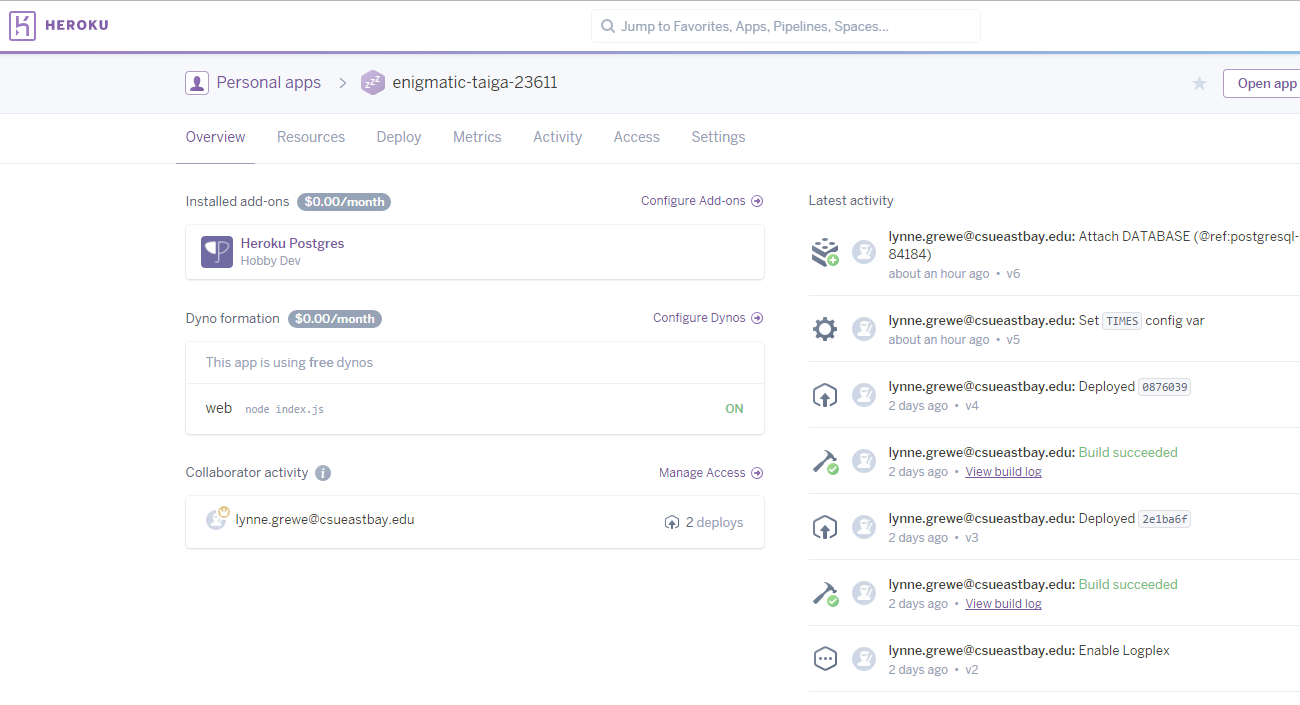The width and height of the screenshot is (1300, 705).
Task: Click the Heroku Postgres add-on icon
Action: click(x=217, y=252)
